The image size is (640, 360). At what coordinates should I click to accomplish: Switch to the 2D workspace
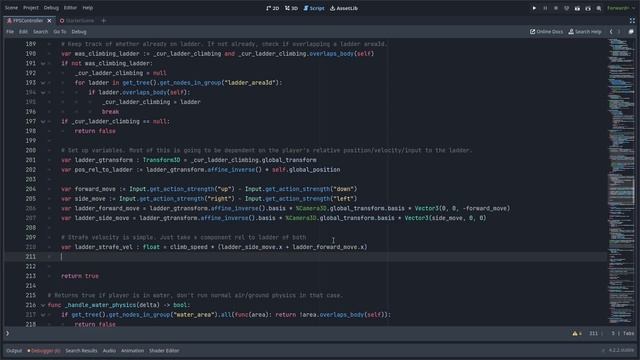(x=273, y=8)
